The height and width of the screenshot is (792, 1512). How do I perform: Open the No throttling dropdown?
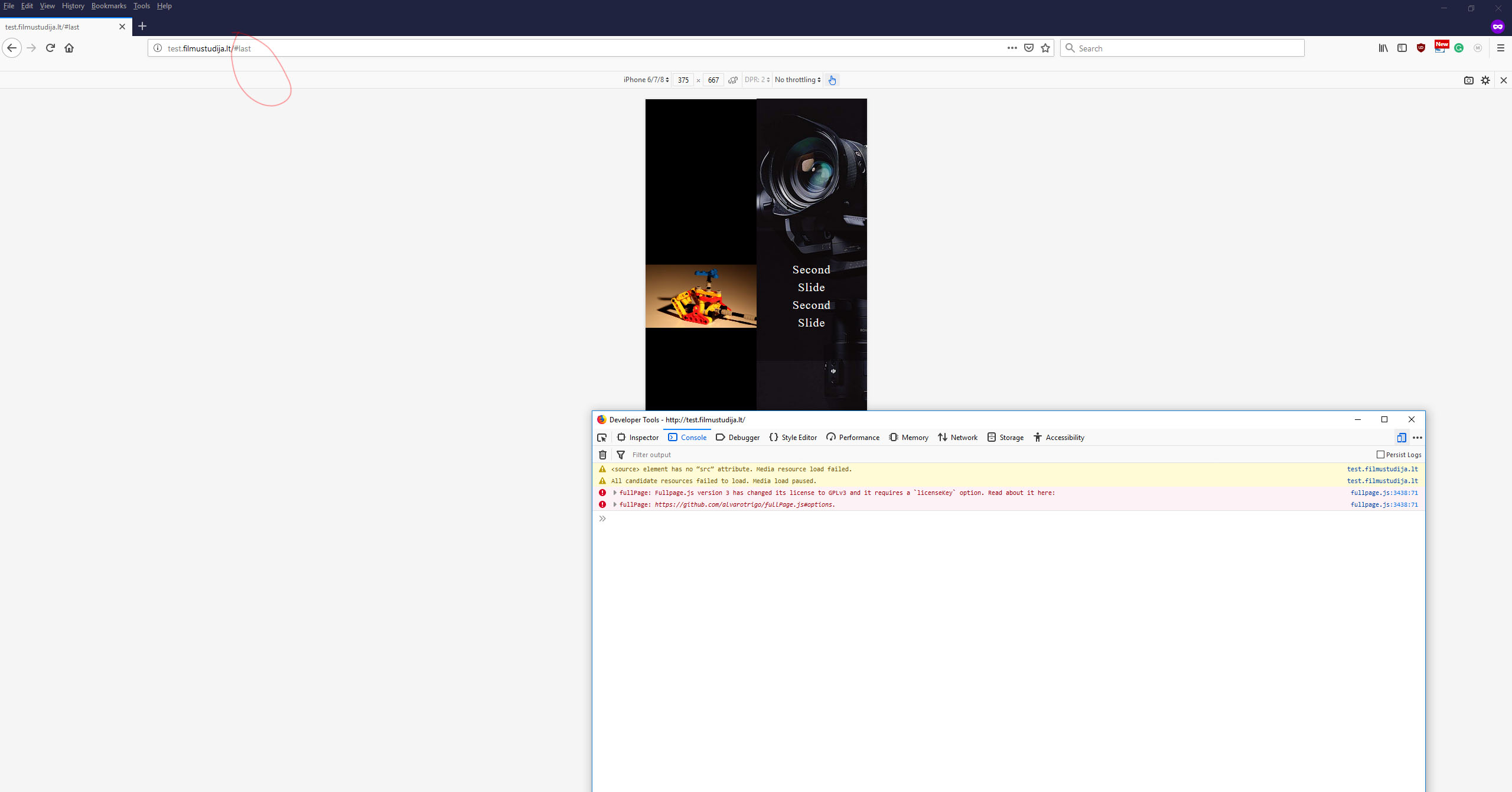click(x=798, y=80)
